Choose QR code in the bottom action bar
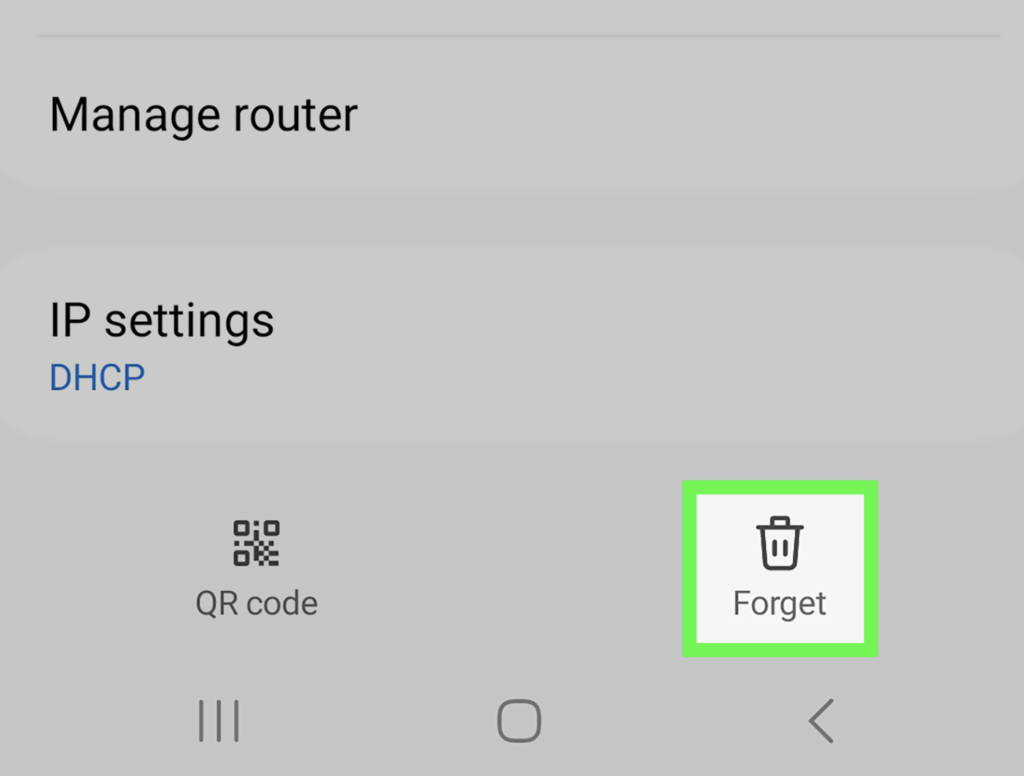Screen dimensions: 1024x776 pos(256,568)
